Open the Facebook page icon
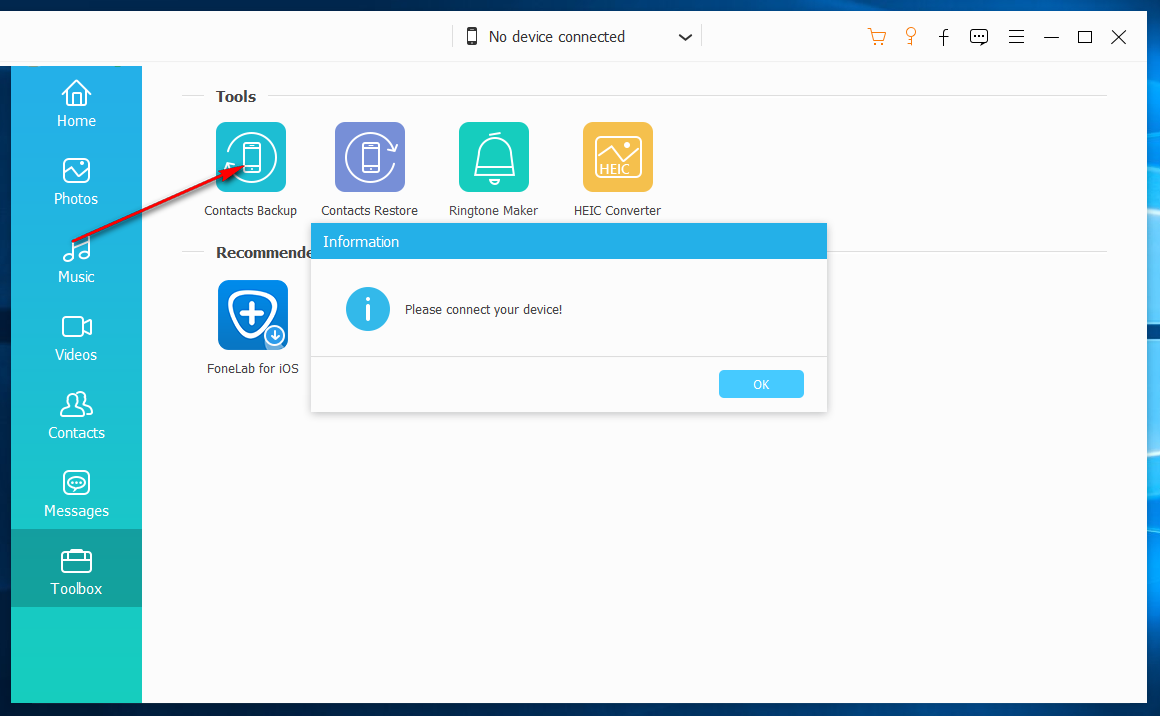The image size is (1160, 716). tap(944, 37)
